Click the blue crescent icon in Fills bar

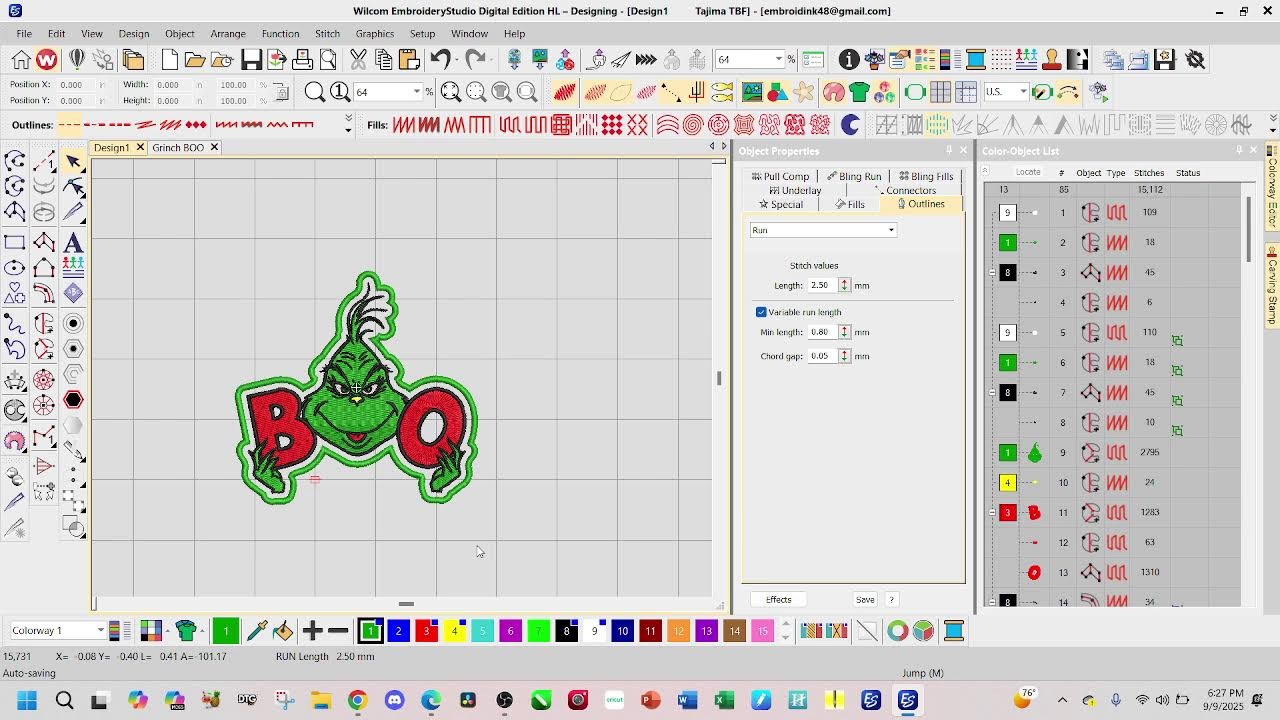[851, 125]
